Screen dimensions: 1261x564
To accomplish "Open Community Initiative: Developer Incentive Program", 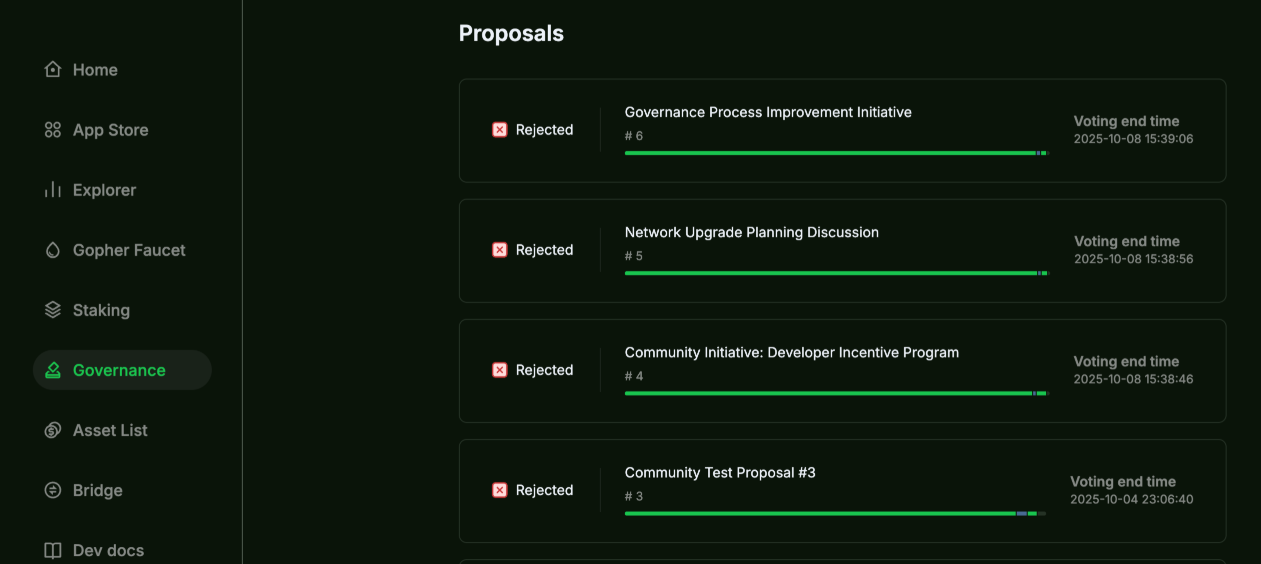I will pyautogui.click(x=791, y=352).
